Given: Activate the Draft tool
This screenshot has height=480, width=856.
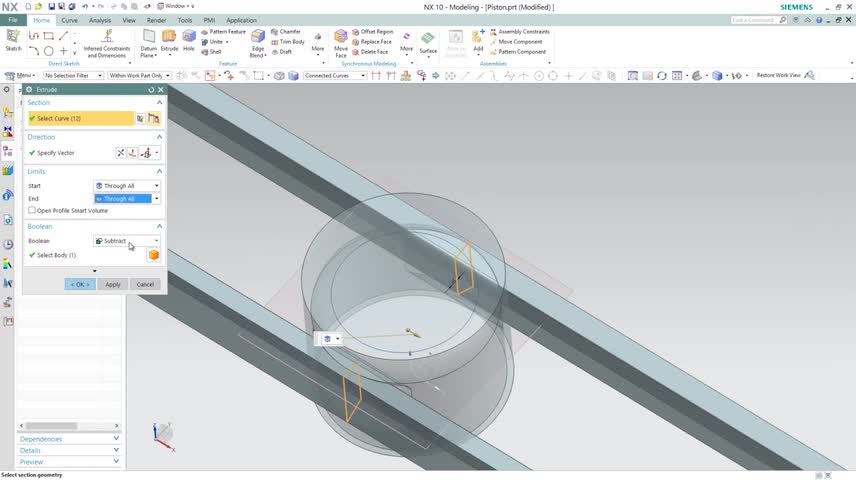Looking at the screenshot, I should (x=282, y=52).
